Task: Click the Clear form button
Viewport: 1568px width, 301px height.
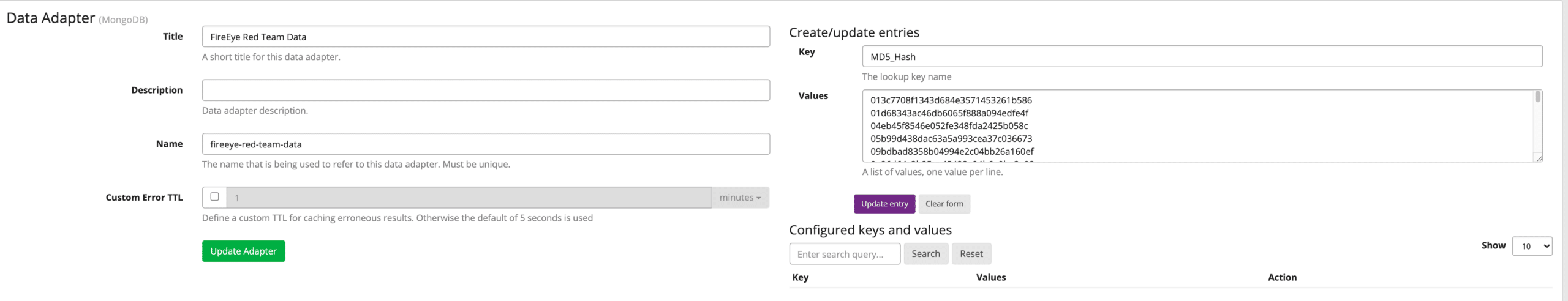Action: [944, 204]
